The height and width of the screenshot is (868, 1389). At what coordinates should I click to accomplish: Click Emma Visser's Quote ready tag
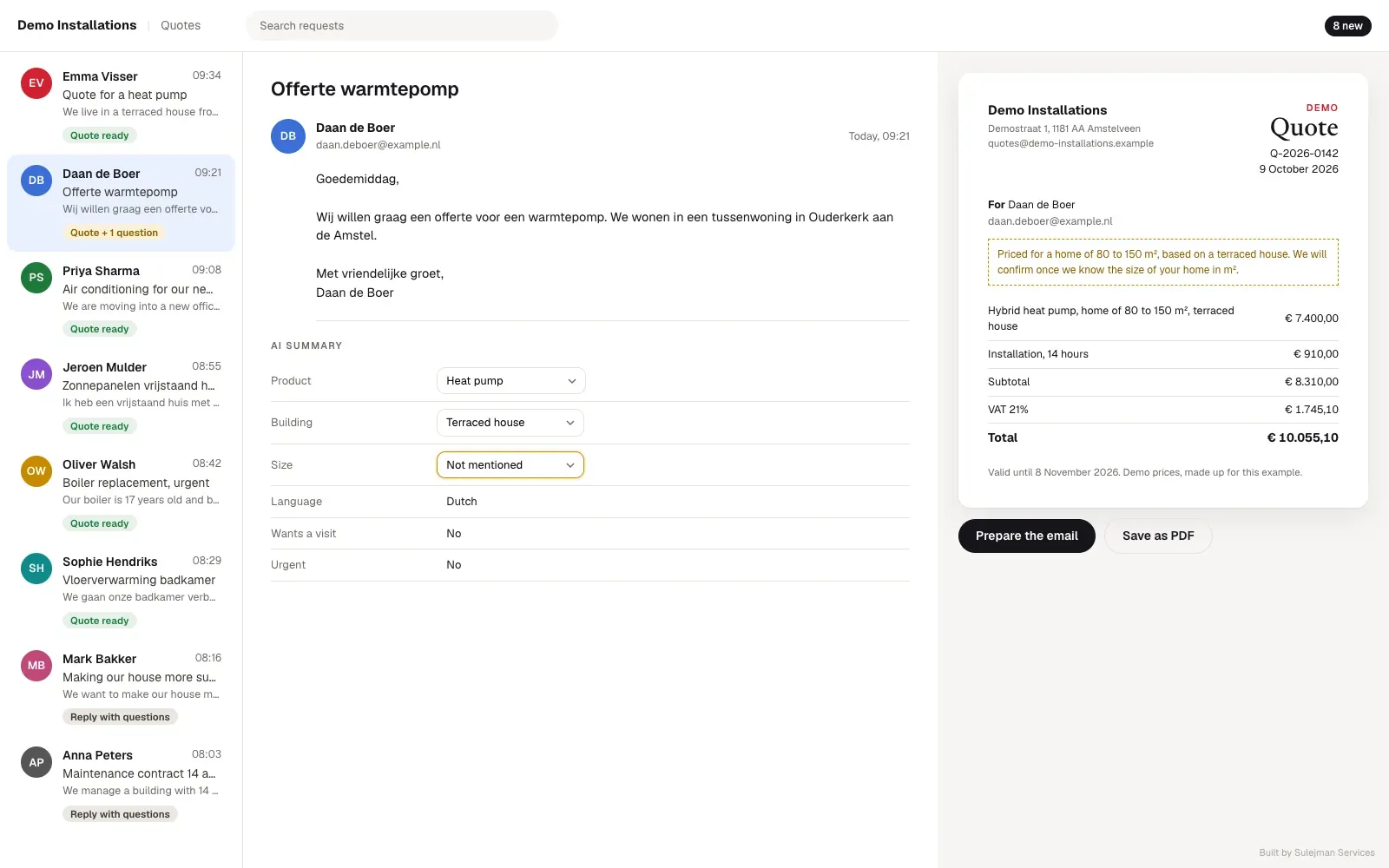pos(99,135)
